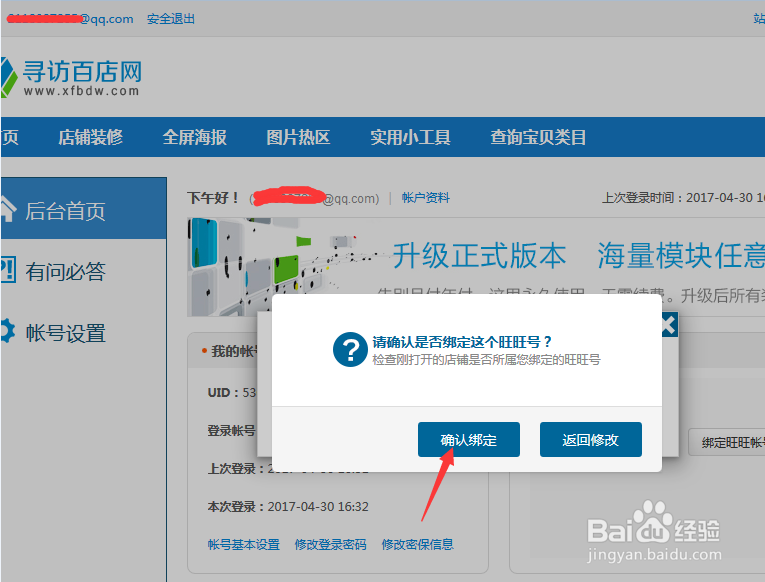This screenshot has height=582, width=765.
Task: Open the 修改登录密码 link
Action: tap(330, 544)
